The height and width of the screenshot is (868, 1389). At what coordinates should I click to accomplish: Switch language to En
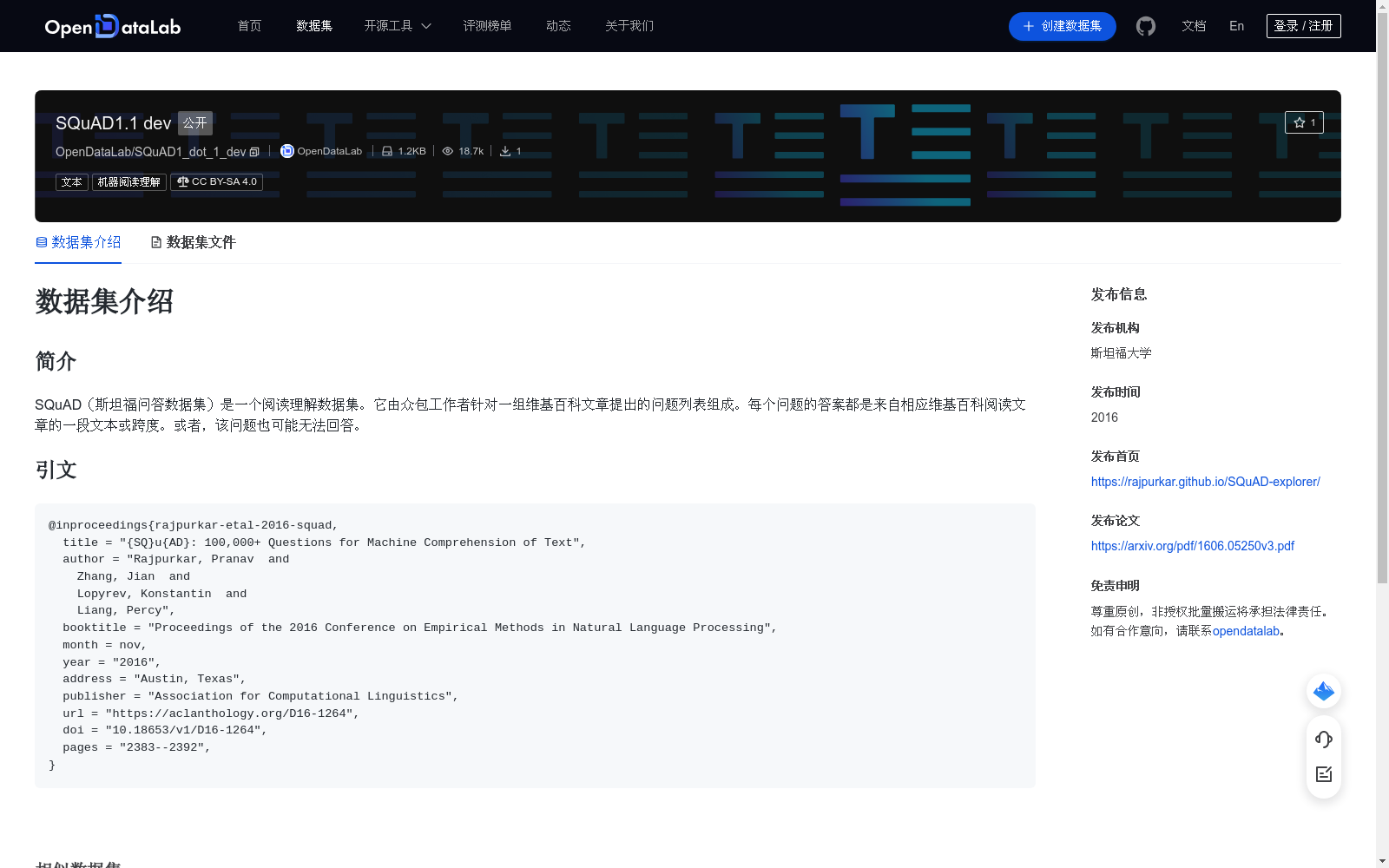click(x=1237, y=26)
